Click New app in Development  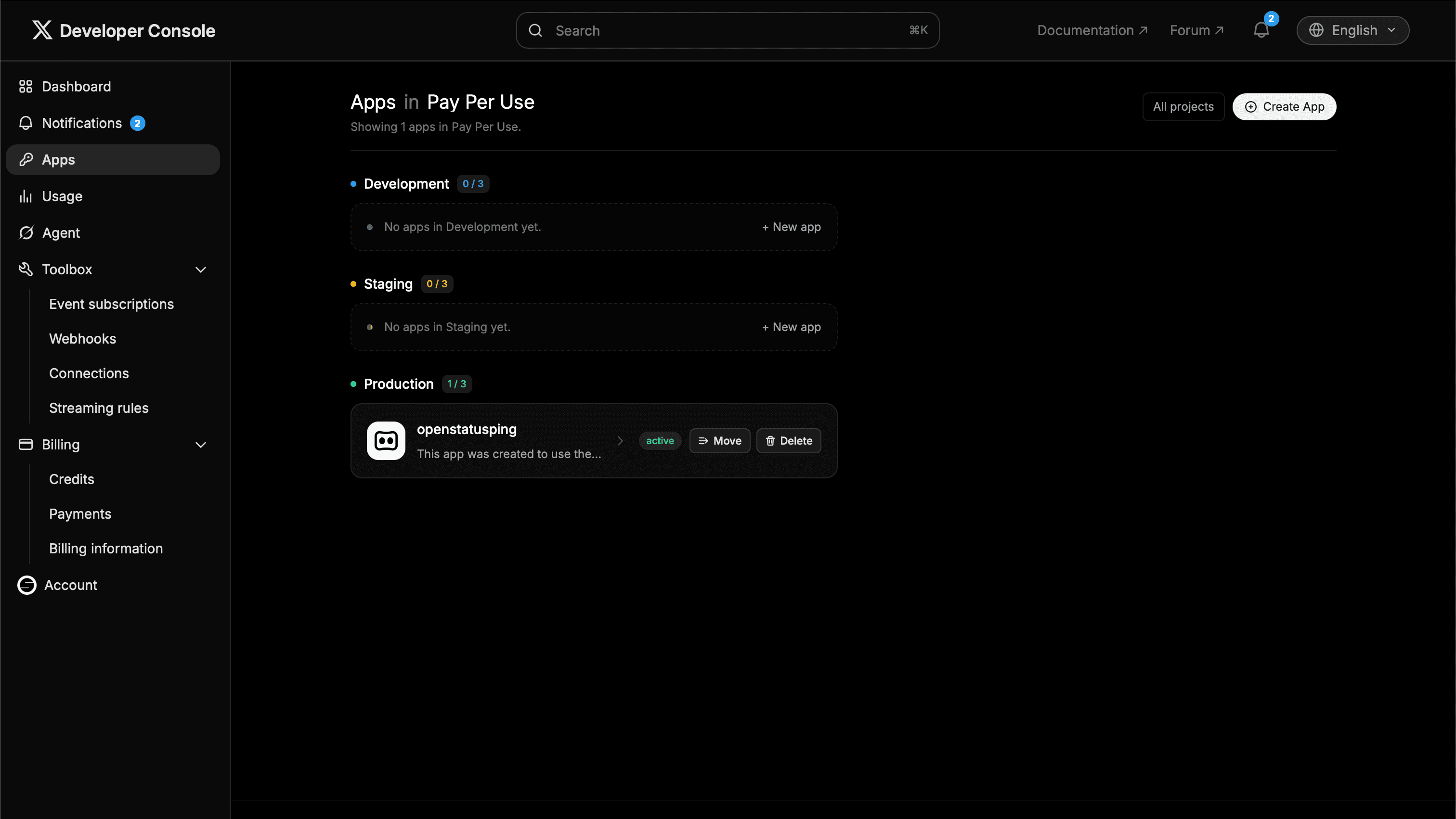pos(791,227)
